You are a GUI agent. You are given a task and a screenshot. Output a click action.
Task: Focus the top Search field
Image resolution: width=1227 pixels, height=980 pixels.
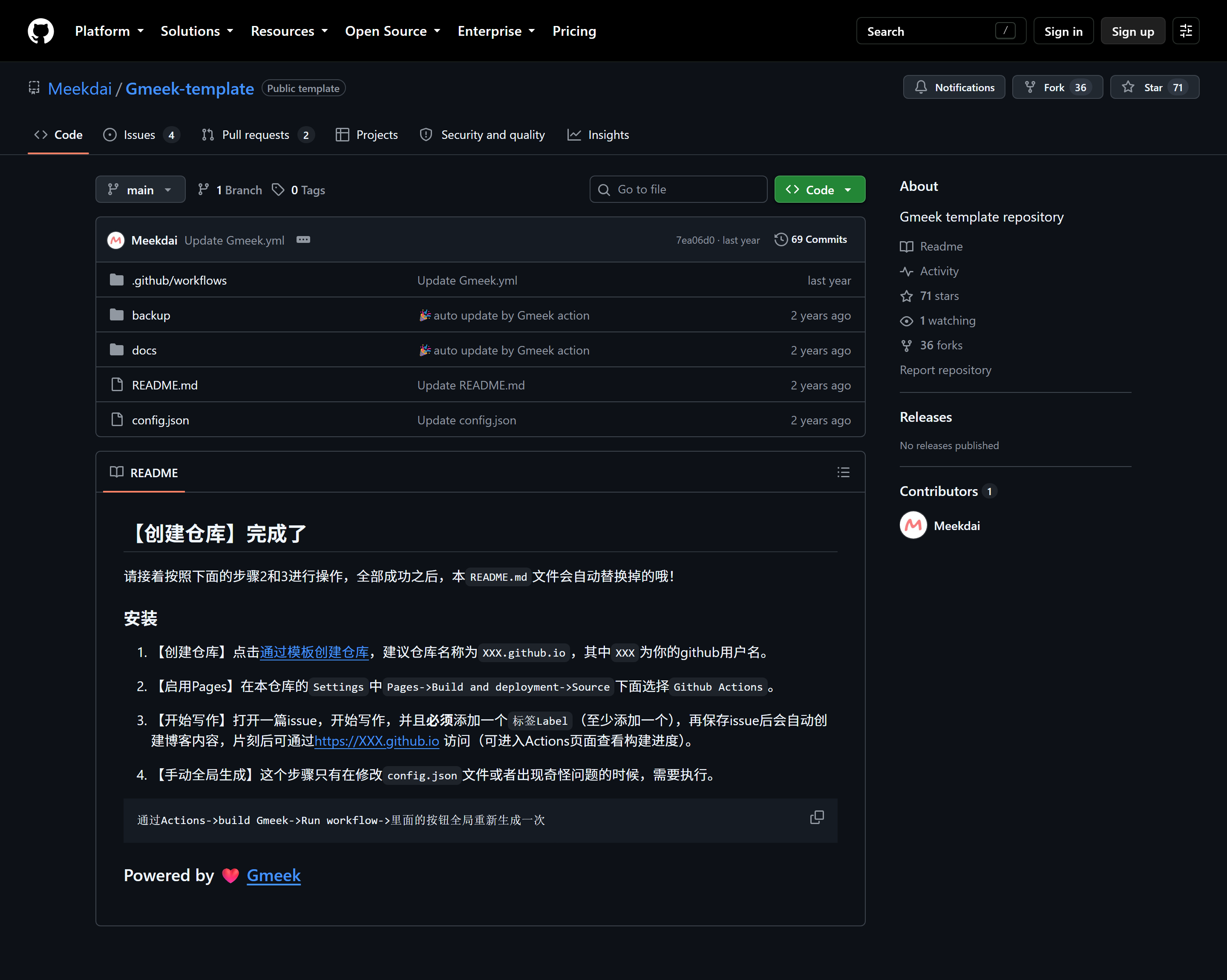941,31
